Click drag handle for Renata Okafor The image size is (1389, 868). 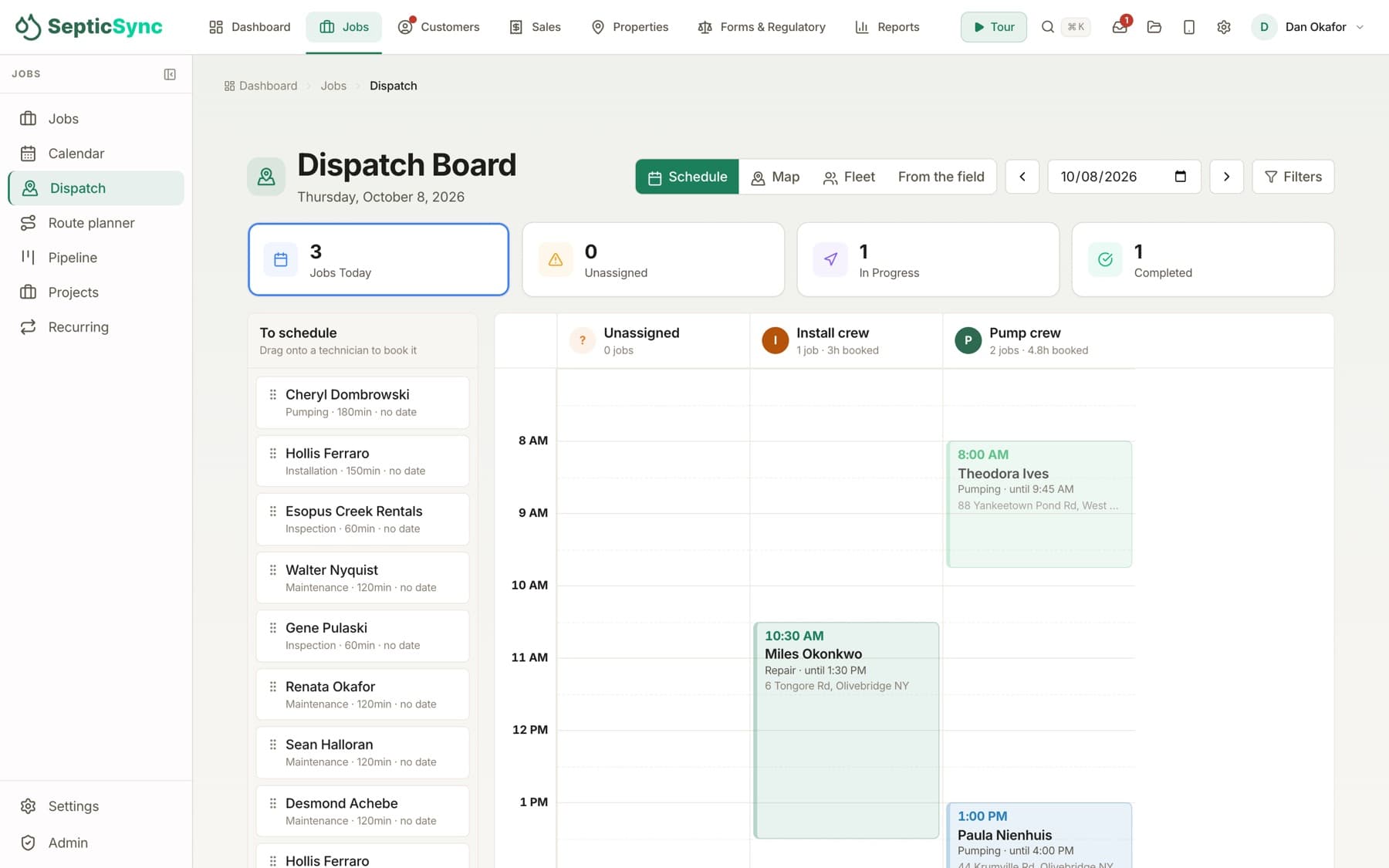pos(272,686)
